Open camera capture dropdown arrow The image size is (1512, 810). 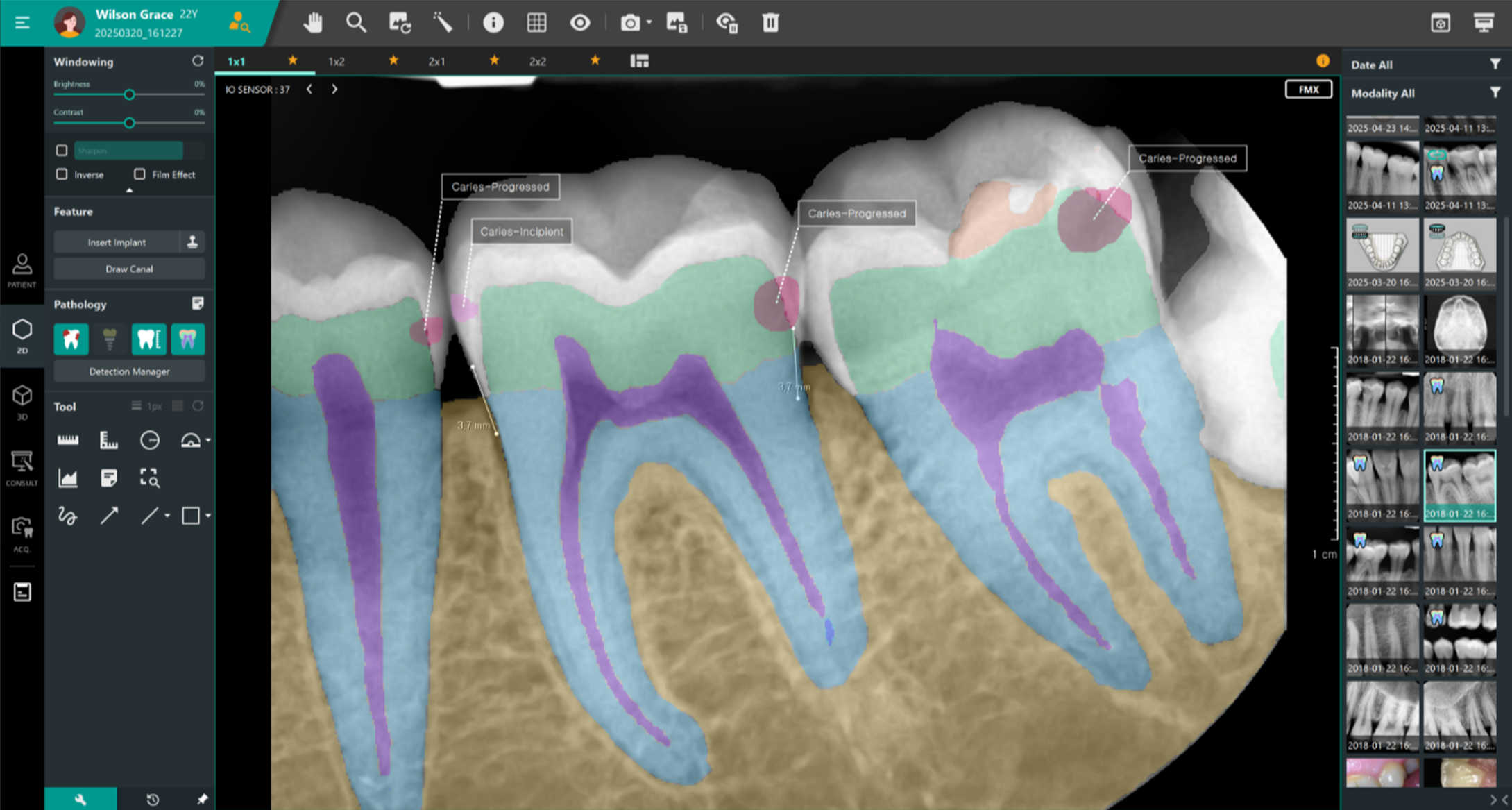(x=649, y=23)
